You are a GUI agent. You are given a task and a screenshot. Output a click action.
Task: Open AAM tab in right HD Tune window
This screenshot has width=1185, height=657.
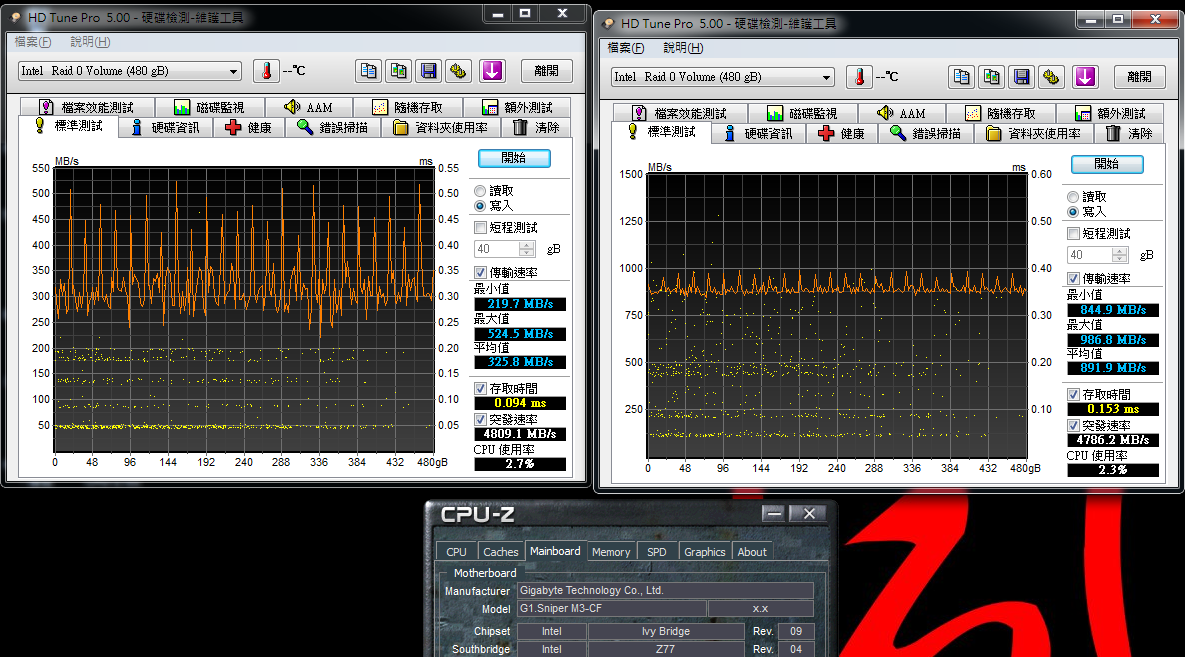click(902, 113)
